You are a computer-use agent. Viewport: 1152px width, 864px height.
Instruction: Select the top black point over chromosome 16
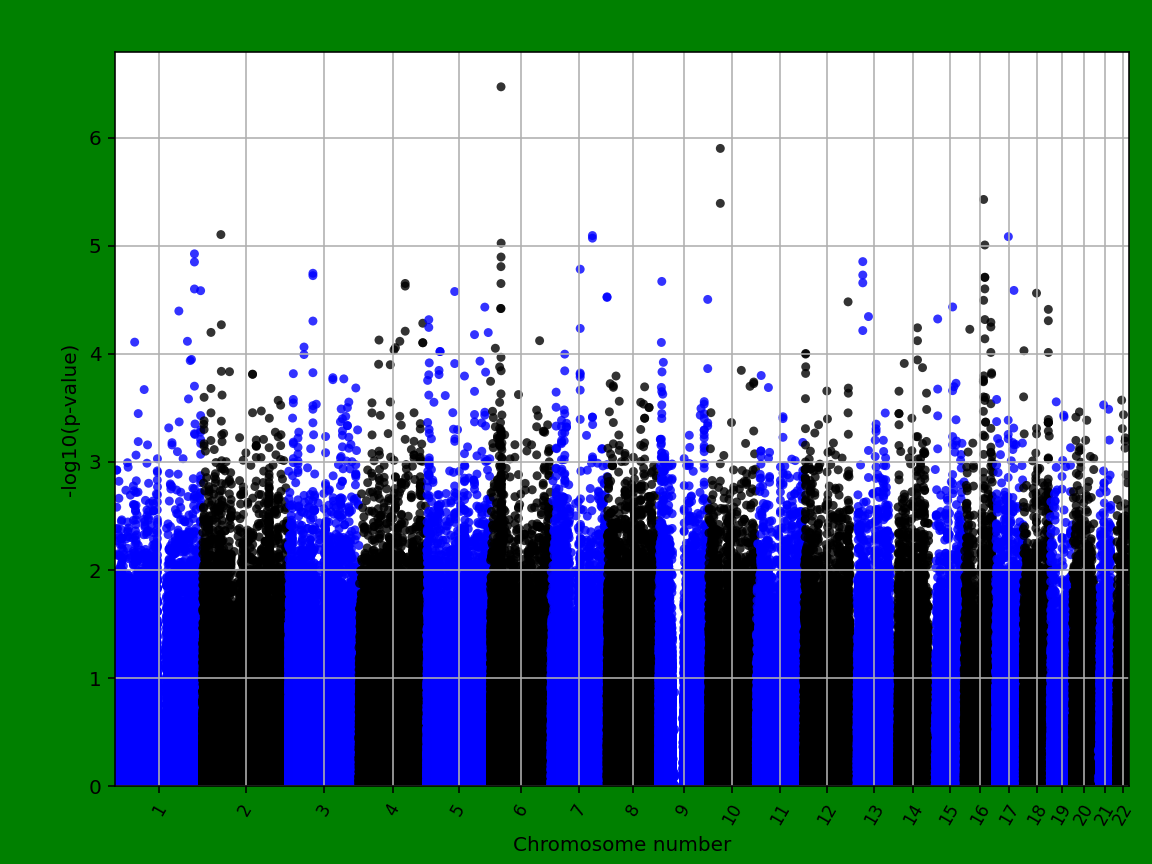coord(983,198)
